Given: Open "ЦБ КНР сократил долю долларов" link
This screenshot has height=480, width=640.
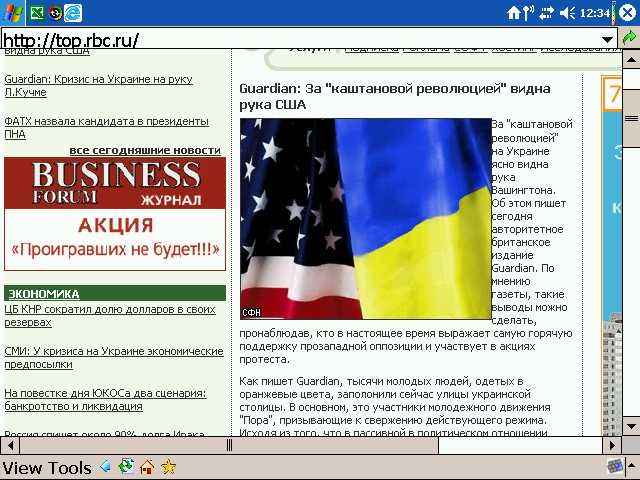Looking at the screenshot, I should 110,316.
